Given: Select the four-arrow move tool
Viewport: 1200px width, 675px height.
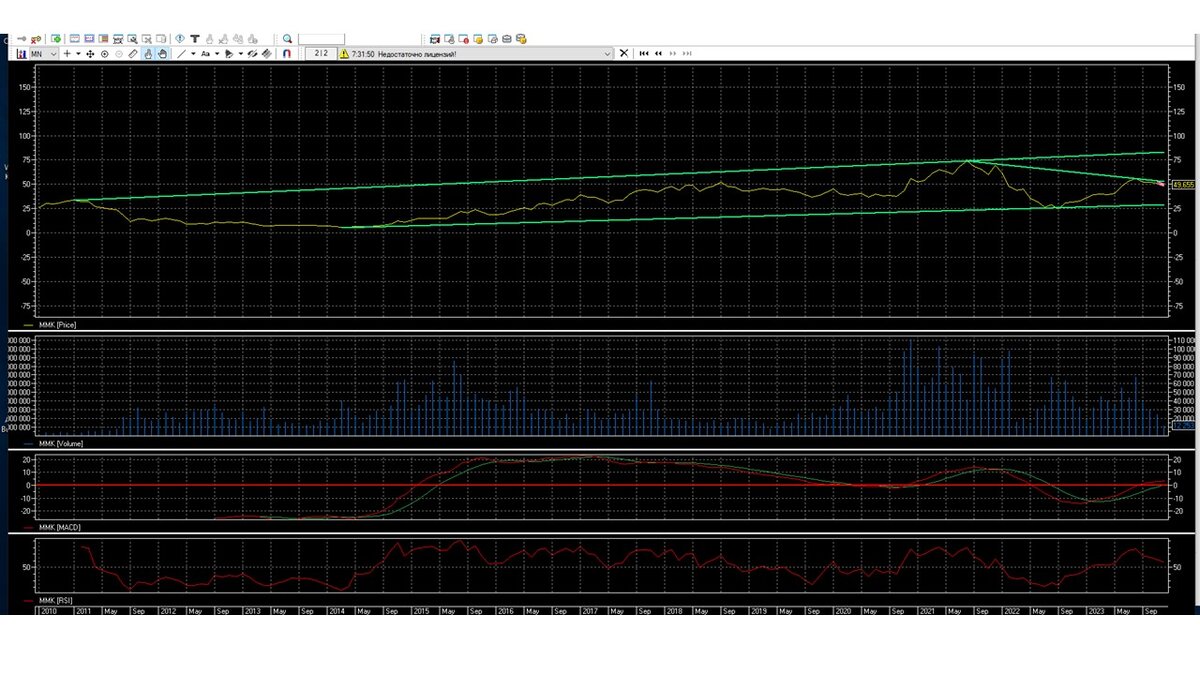Looking at the screenshot, I should pos(90,53).
